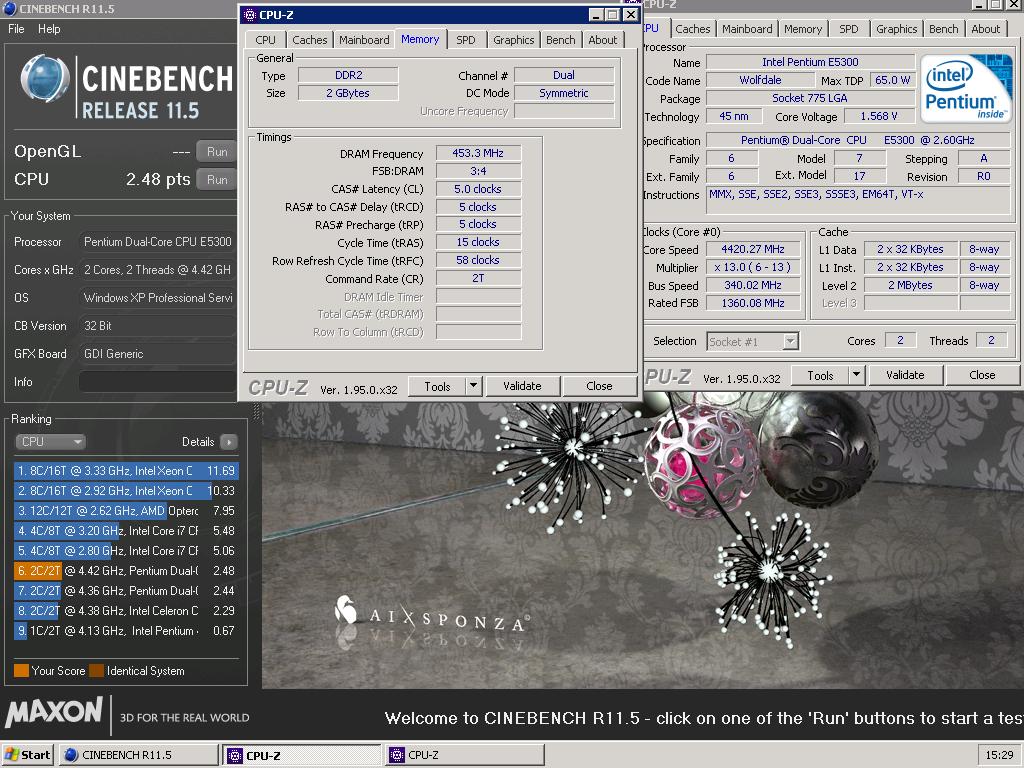
Task: Click the Rated FSB value 1360.08 MHz
Action: (753, 303)
